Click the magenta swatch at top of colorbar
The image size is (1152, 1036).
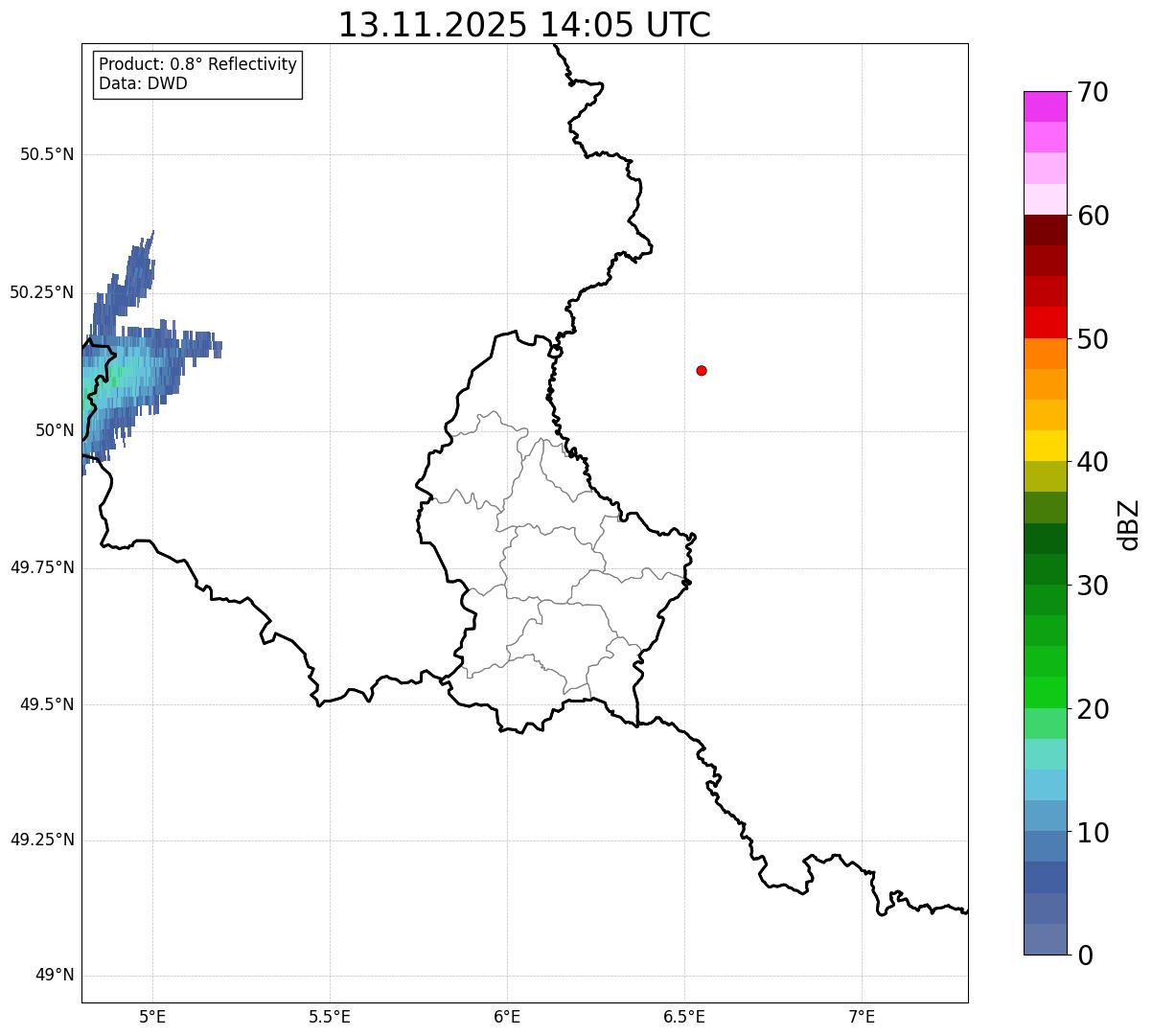[1046, 106]
